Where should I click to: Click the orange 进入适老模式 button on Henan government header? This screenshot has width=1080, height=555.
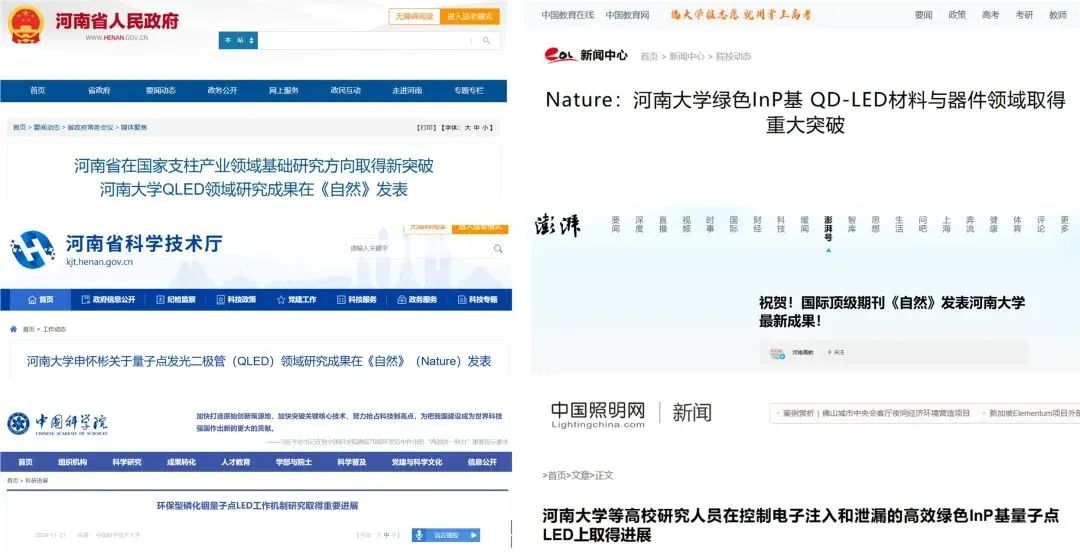click(x=470, y=17)
